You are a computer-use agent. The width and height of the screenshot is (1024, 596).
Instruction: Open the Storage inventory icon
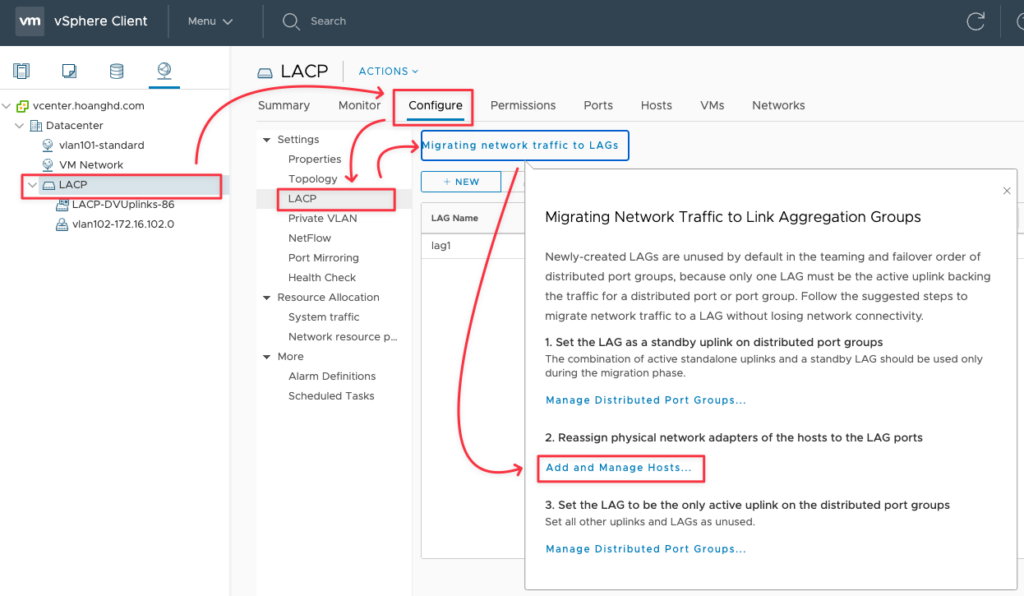(x=116, y=71)
